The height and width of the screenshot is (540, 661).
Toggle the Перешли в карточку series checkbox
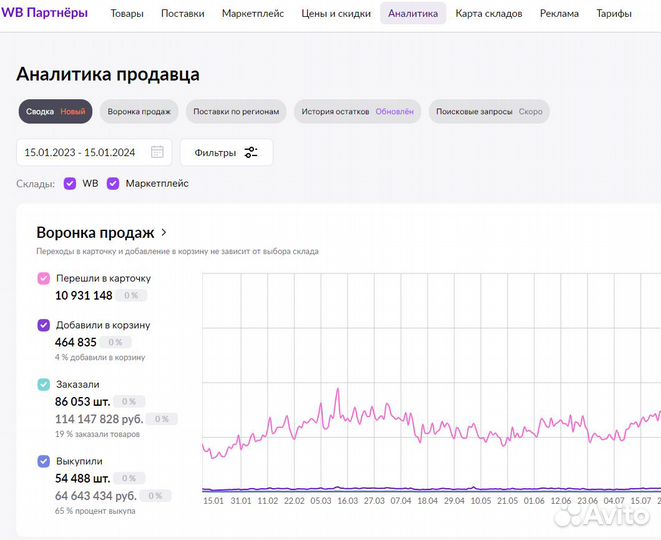click(x=44, y=278)
